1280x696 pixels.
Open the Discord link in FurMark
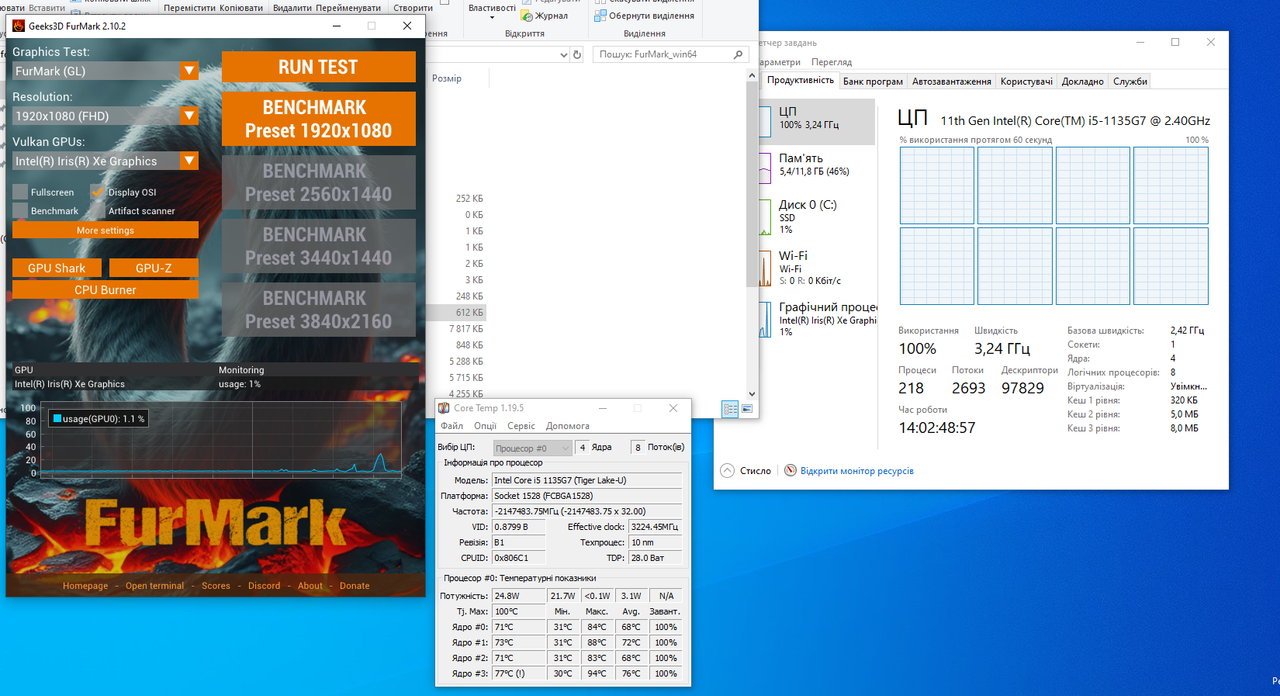click(264, 586)
